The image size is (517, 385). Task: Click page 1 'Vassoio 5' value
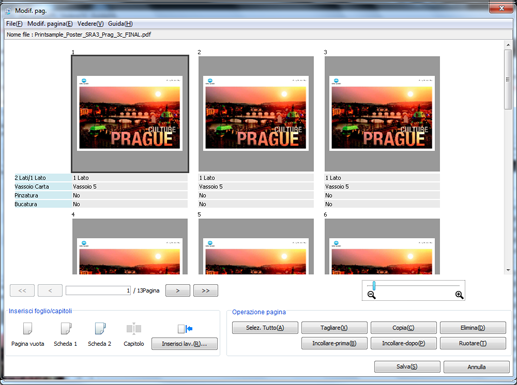(85, 186)
